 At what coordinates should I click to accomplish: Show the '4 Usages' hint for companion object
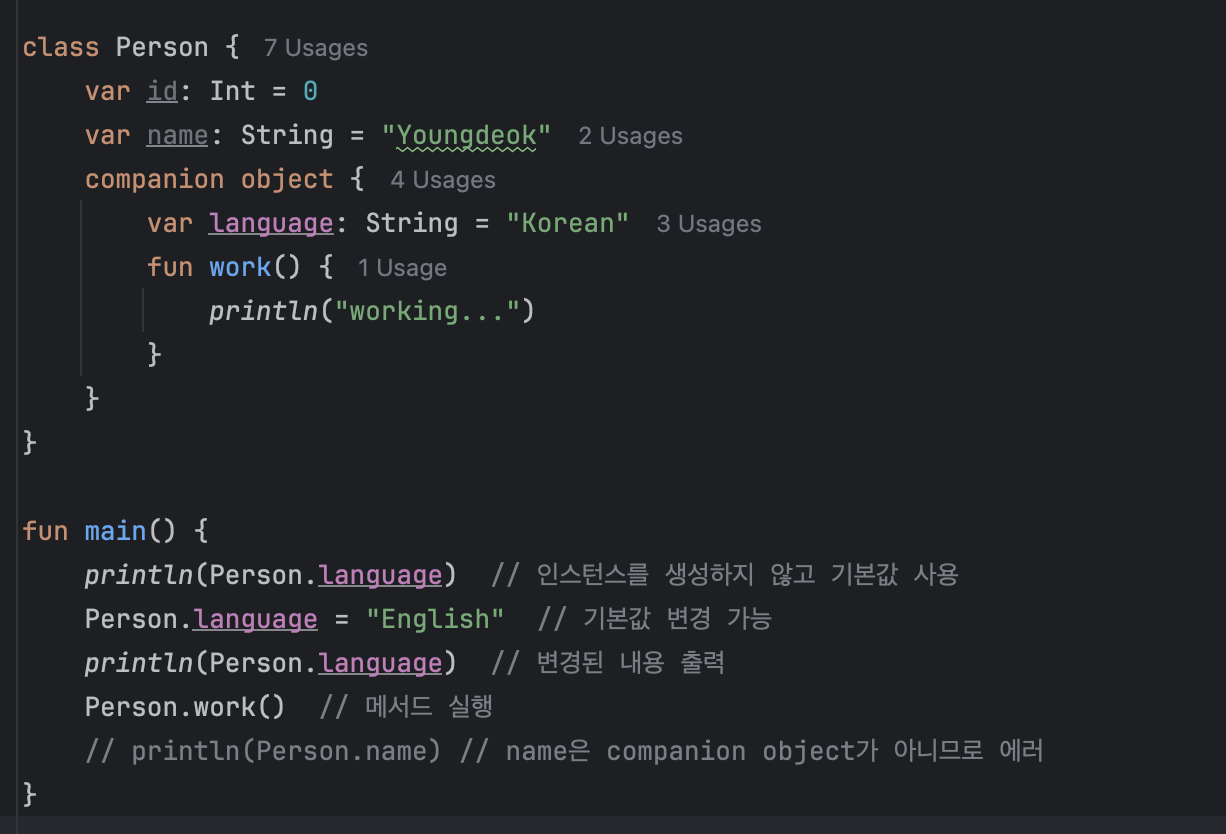pos(443,180)
